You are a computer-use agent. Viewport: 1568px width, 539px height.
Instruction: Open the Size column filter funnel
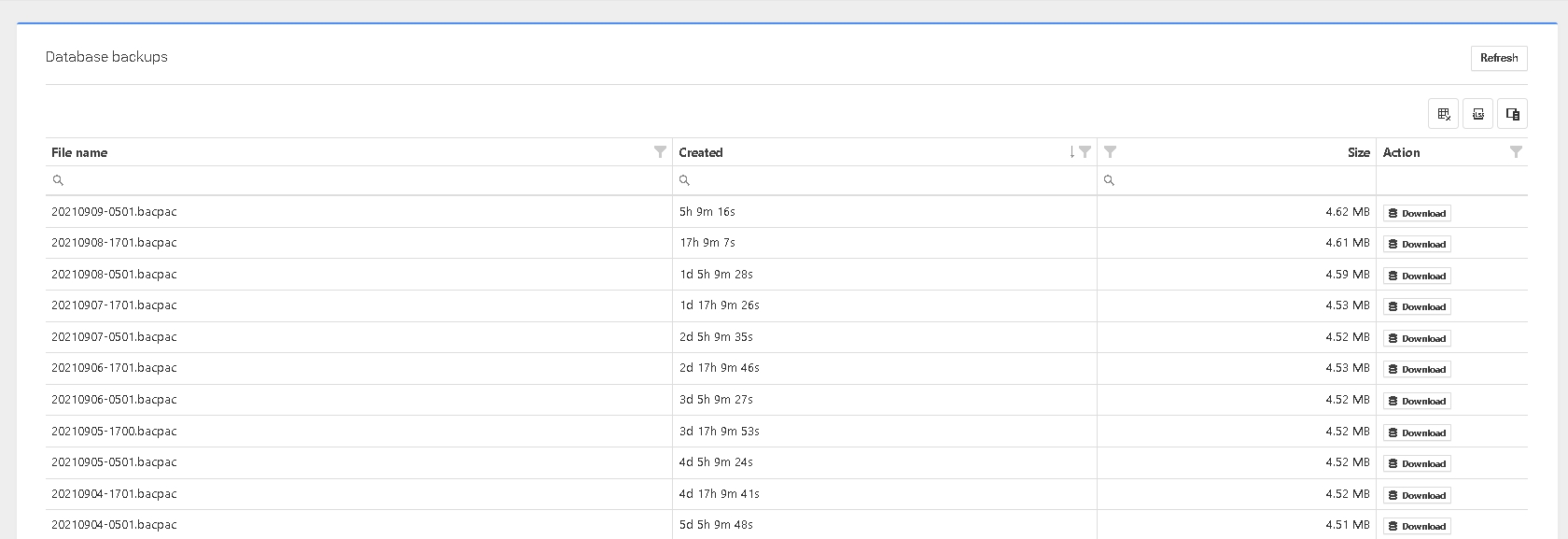point(1110,152)
